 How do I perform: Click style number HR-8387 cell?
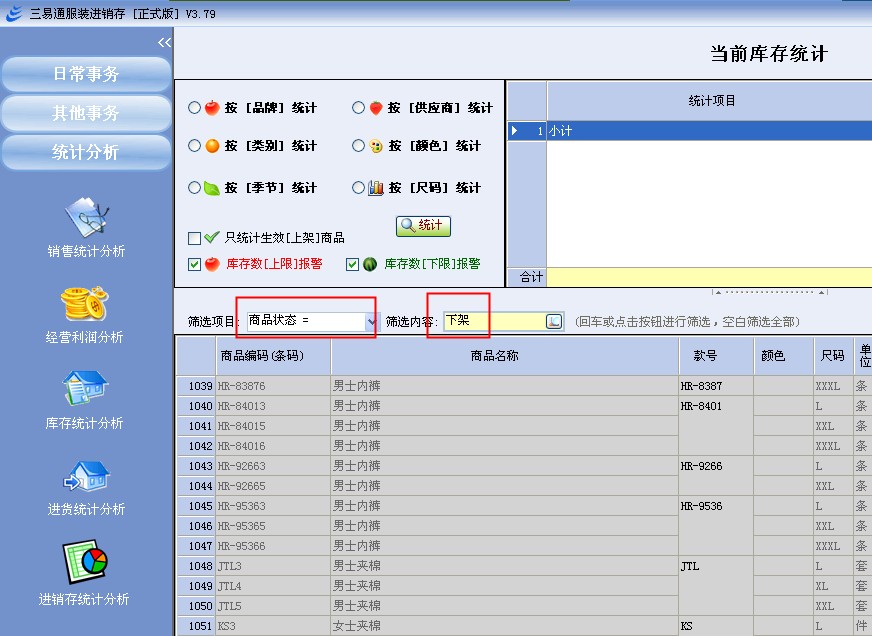tap(716, 386)
